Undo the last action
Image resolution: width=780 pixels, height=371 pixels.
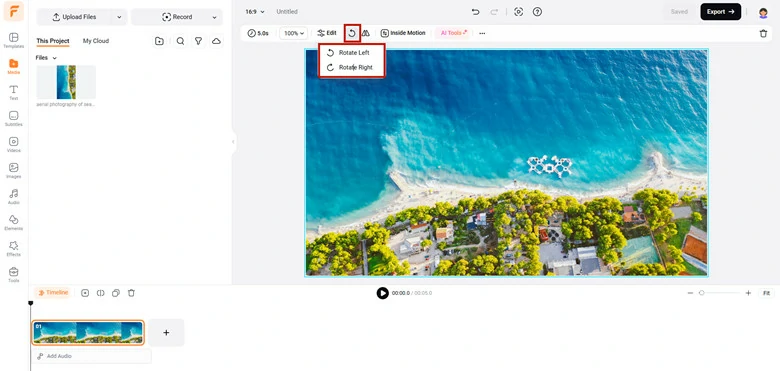(476, 12)
